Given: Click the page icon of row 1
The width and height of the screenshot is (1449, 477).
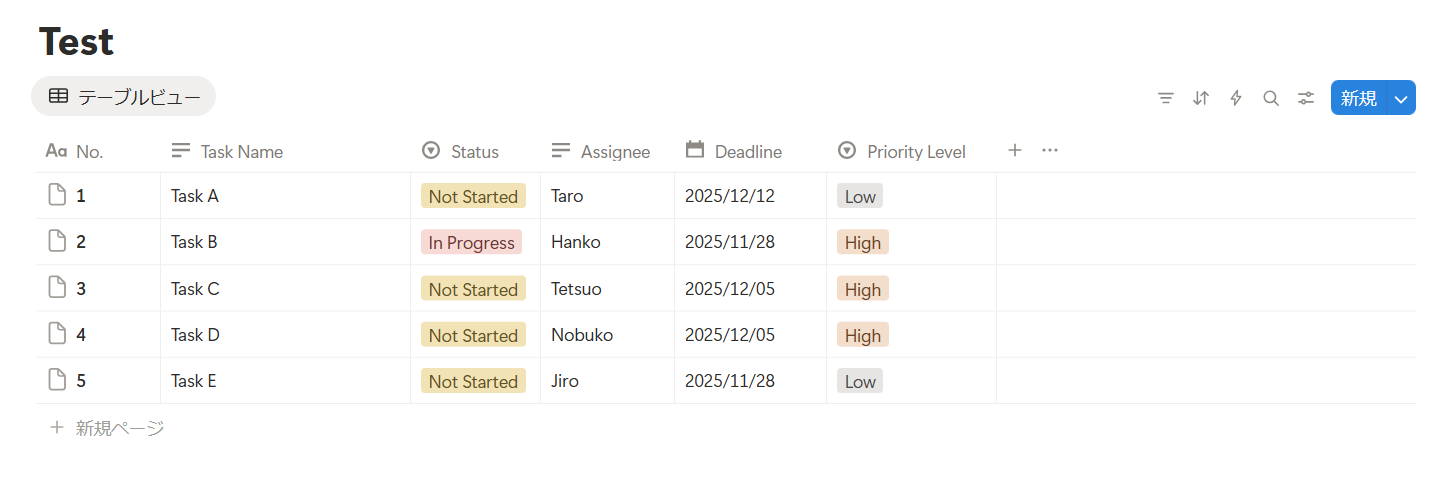Looking at the screenshot, I should 57,195.
